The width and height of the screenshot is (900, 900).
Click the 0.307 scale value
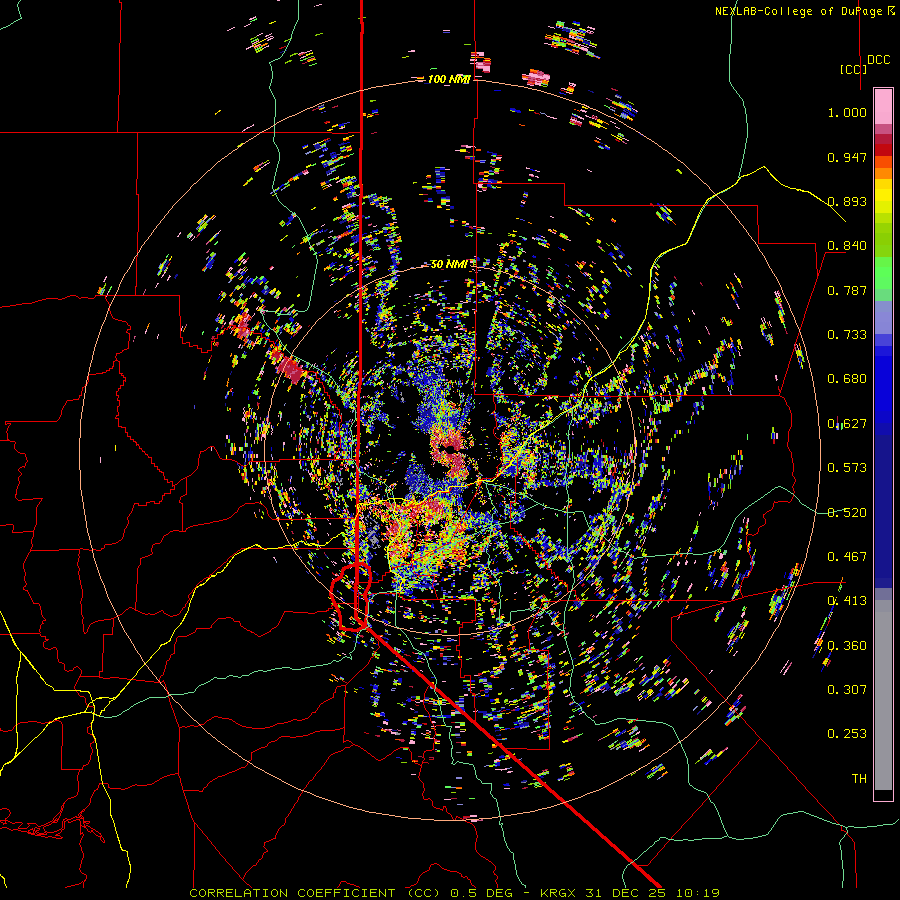847,690
